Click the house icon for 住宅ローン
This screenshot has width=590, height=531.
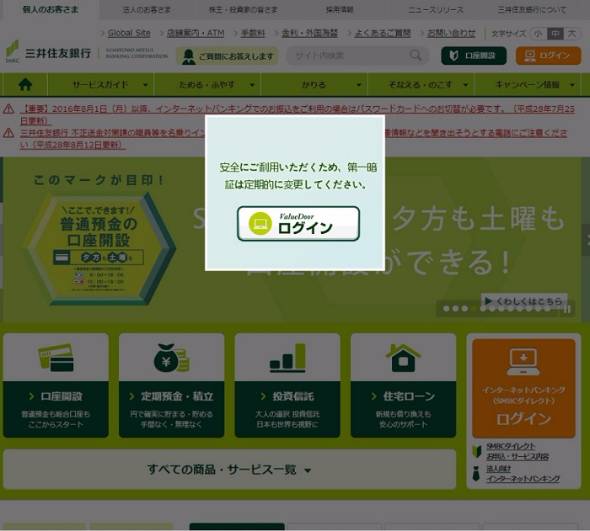[403, 358]
